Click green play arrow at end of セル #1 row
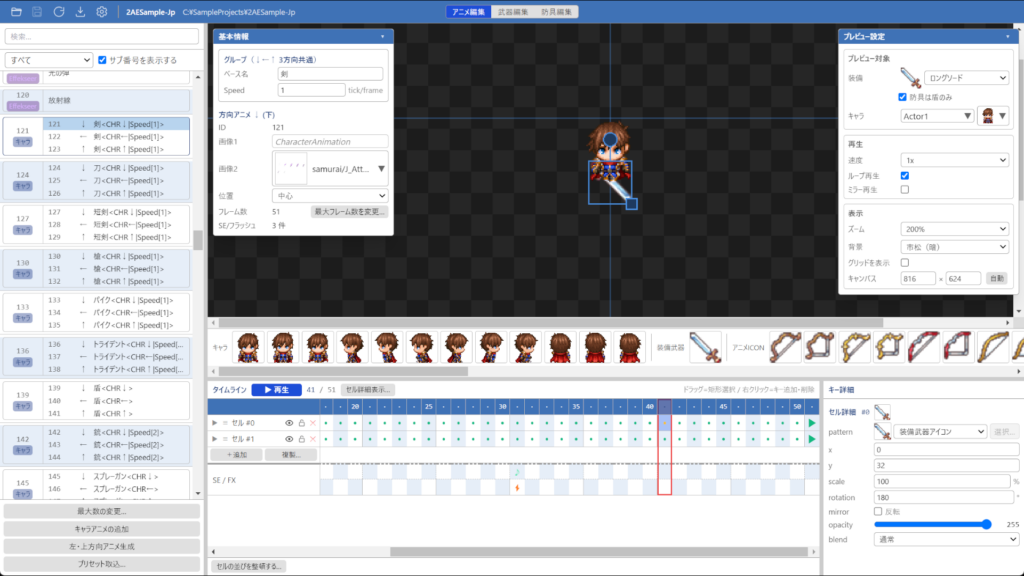This screenshot has width=1024, height=576. click(812, 439)
